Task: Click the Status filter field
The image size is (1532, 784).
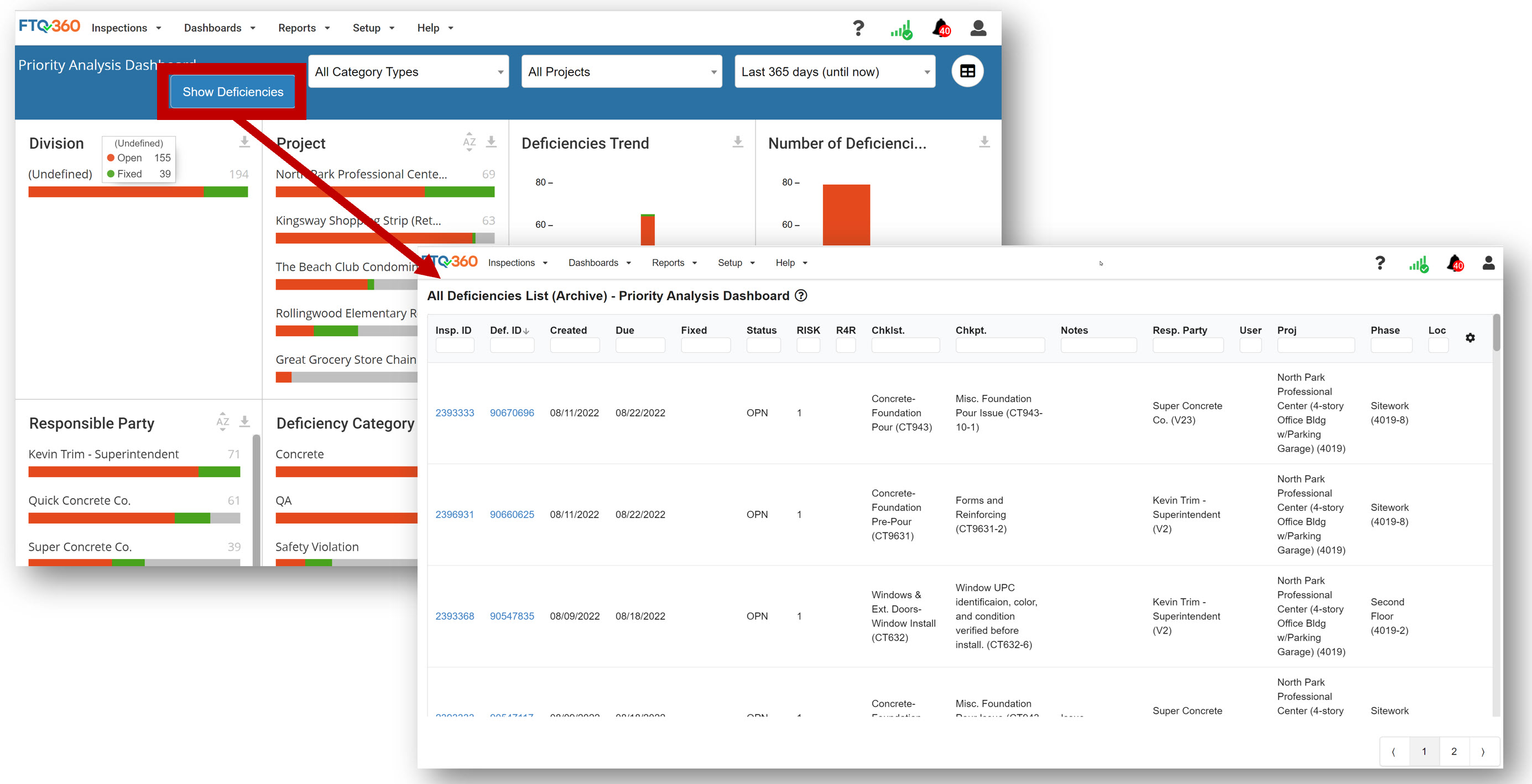Action: point(763,345)
